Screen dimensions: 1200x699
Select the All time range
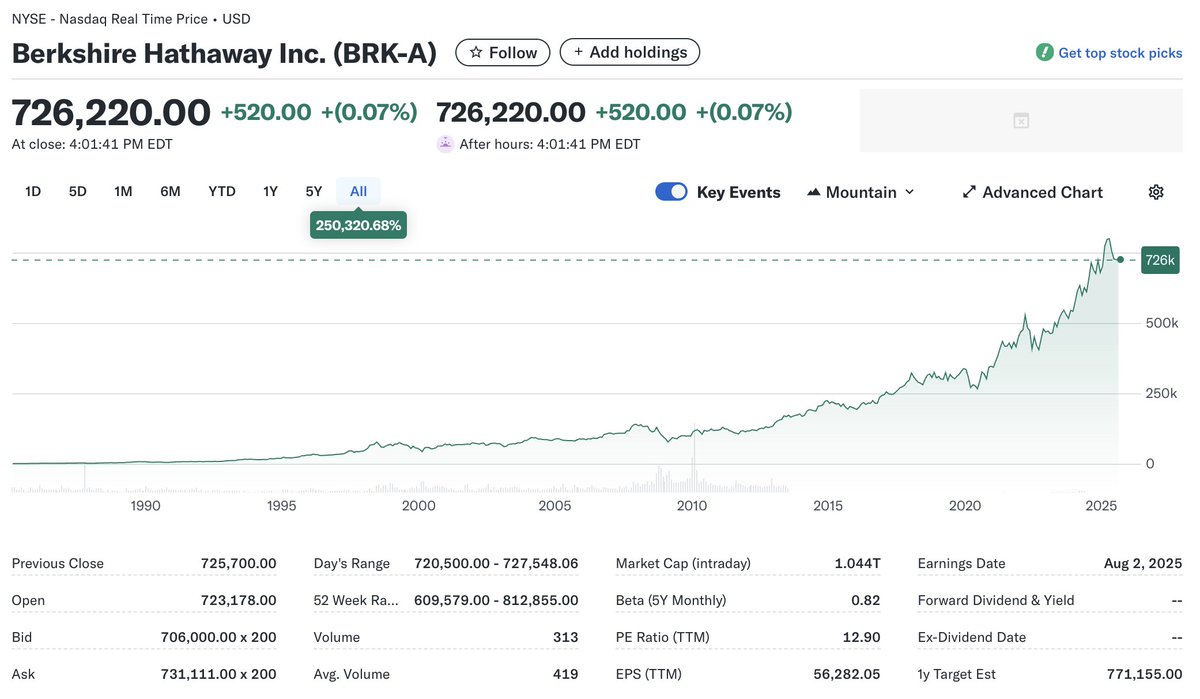point(358,191)
